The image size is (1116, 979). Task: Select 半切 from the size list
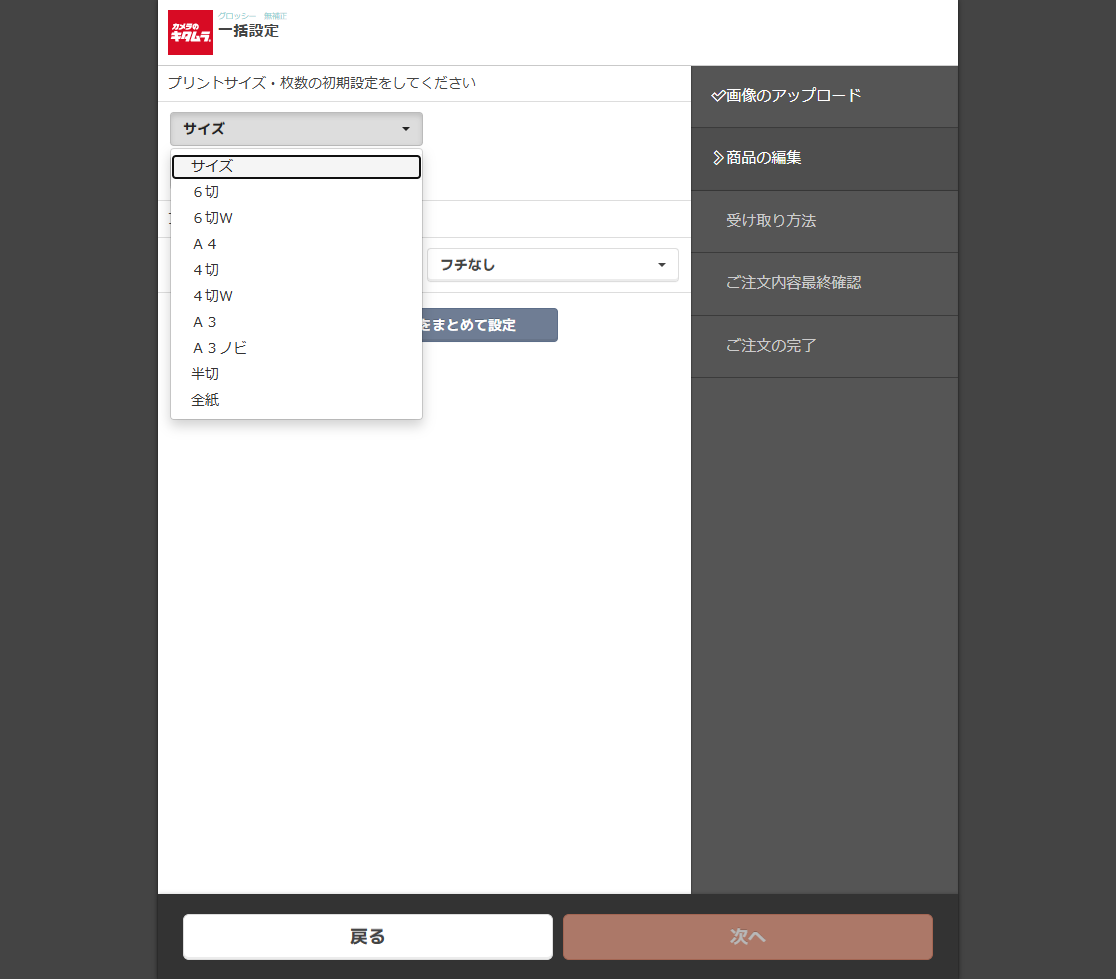point(205,374)
